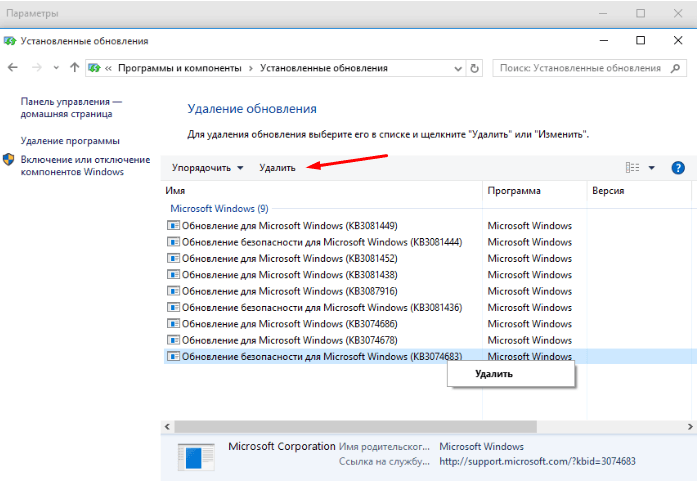
Task: Click Установленные обновления breadcrumb
Action: point(324,68)
